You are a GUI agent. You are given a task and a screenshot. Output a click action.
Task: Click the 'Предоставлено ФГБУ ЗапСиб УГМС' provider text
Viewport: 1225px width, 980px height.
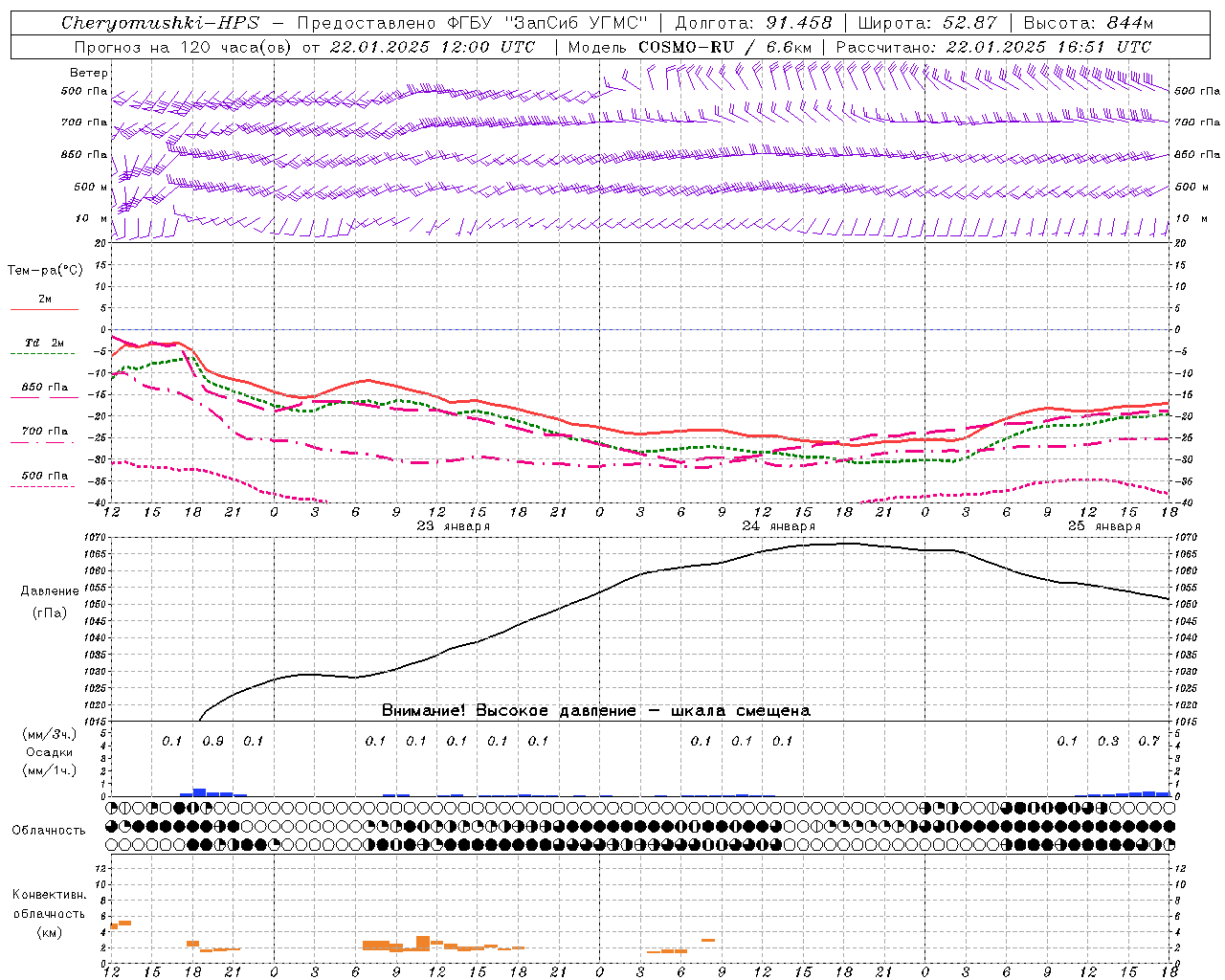click(473, 23)
